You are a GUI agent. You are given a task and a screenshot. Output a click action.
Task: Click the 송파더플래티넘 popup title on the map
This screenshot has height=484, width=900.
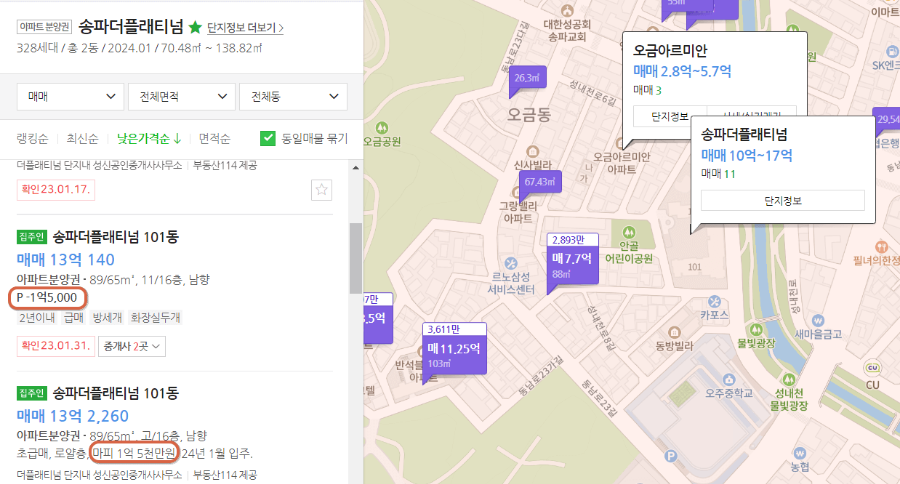[x=744, y=135]
